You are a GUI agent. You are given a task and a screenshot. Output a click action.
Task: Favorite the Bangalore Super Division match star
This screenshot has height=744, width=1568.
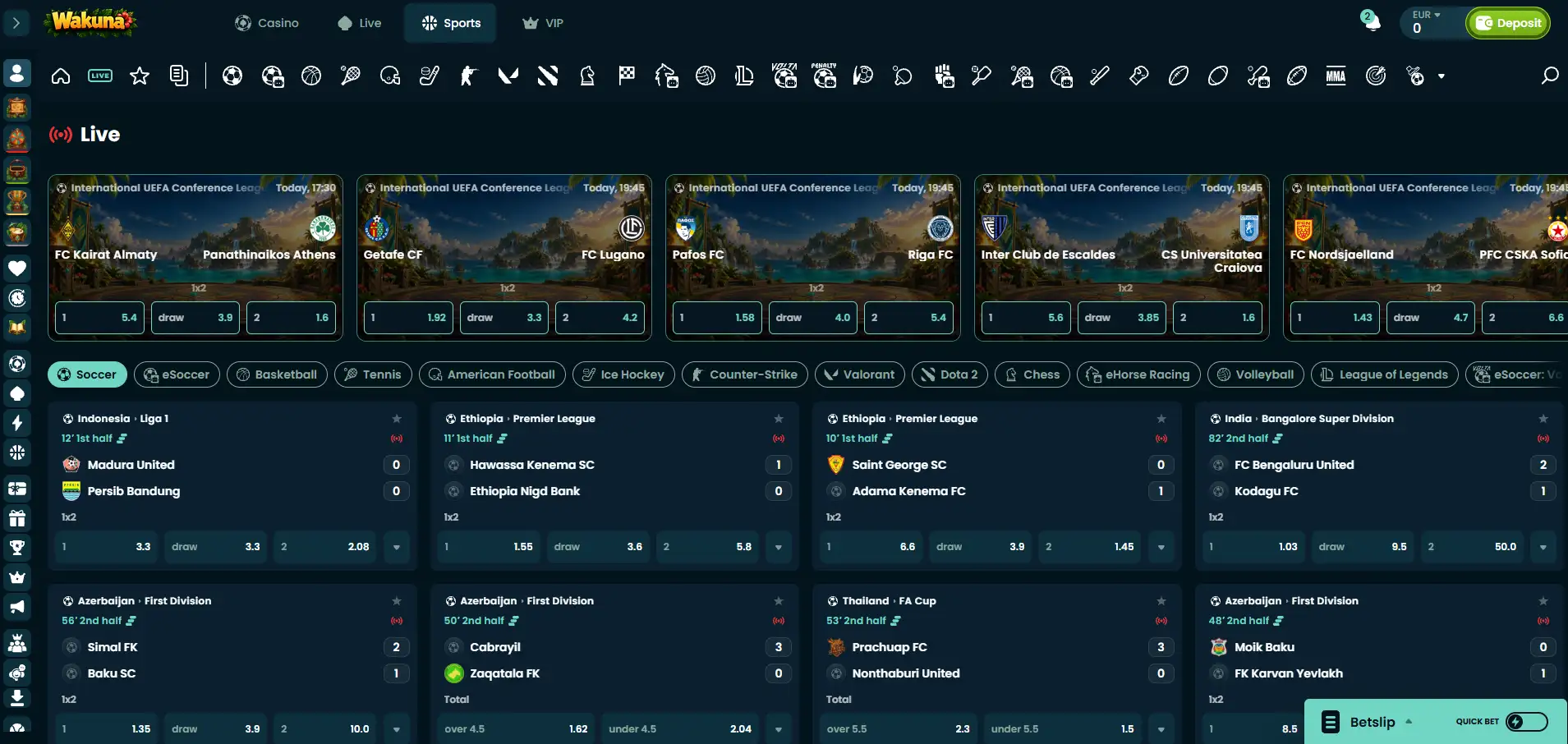tap(1543, 419)
